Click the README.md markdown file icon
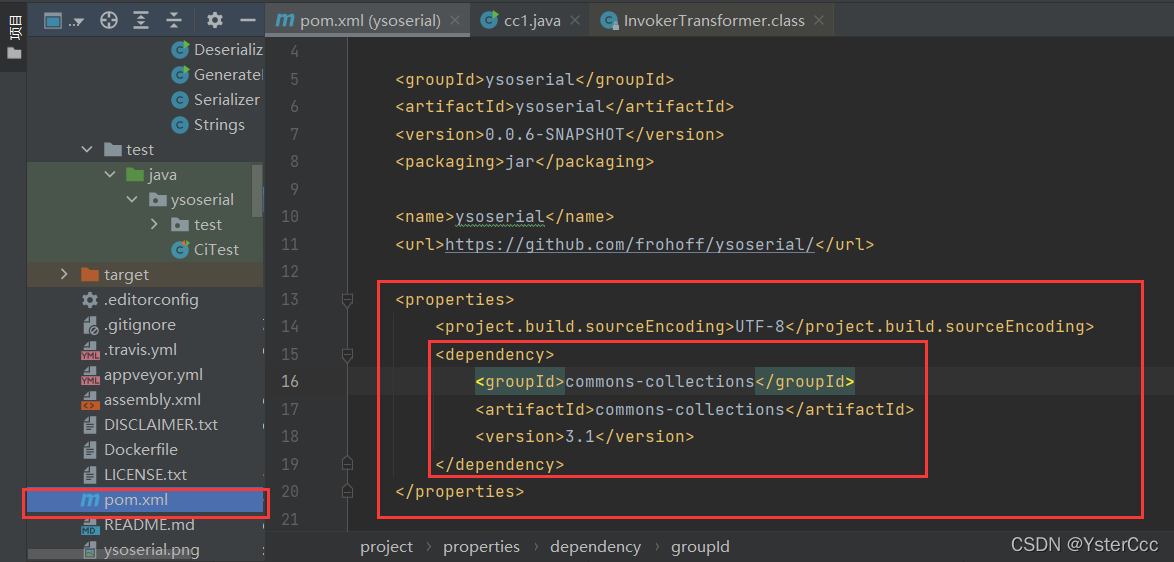Image resolution: width=1174 pixels, height=562 pixels. [x=90, y=525]
